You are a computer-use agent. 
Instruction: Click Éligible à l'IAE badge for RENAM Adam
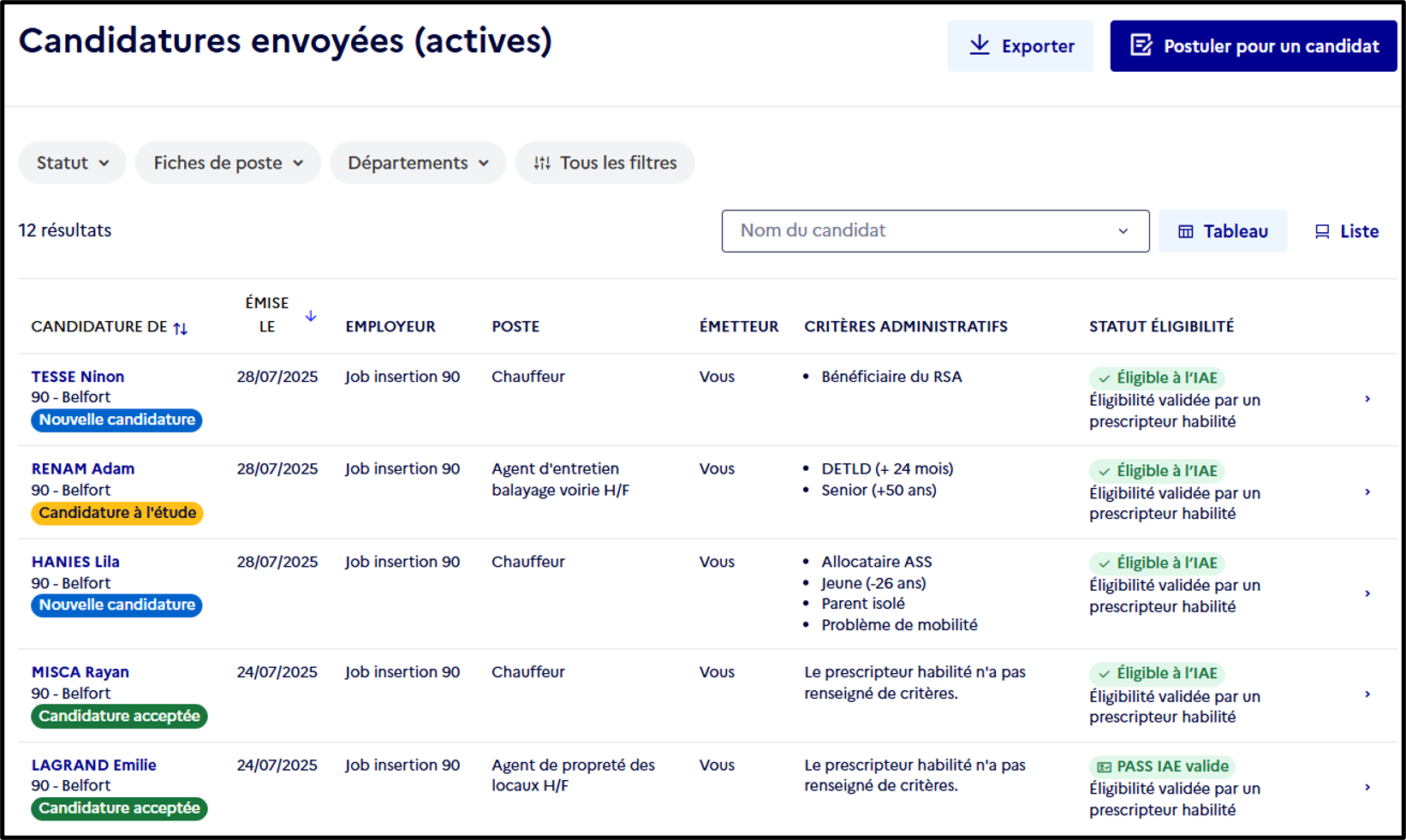(1157, 471)
